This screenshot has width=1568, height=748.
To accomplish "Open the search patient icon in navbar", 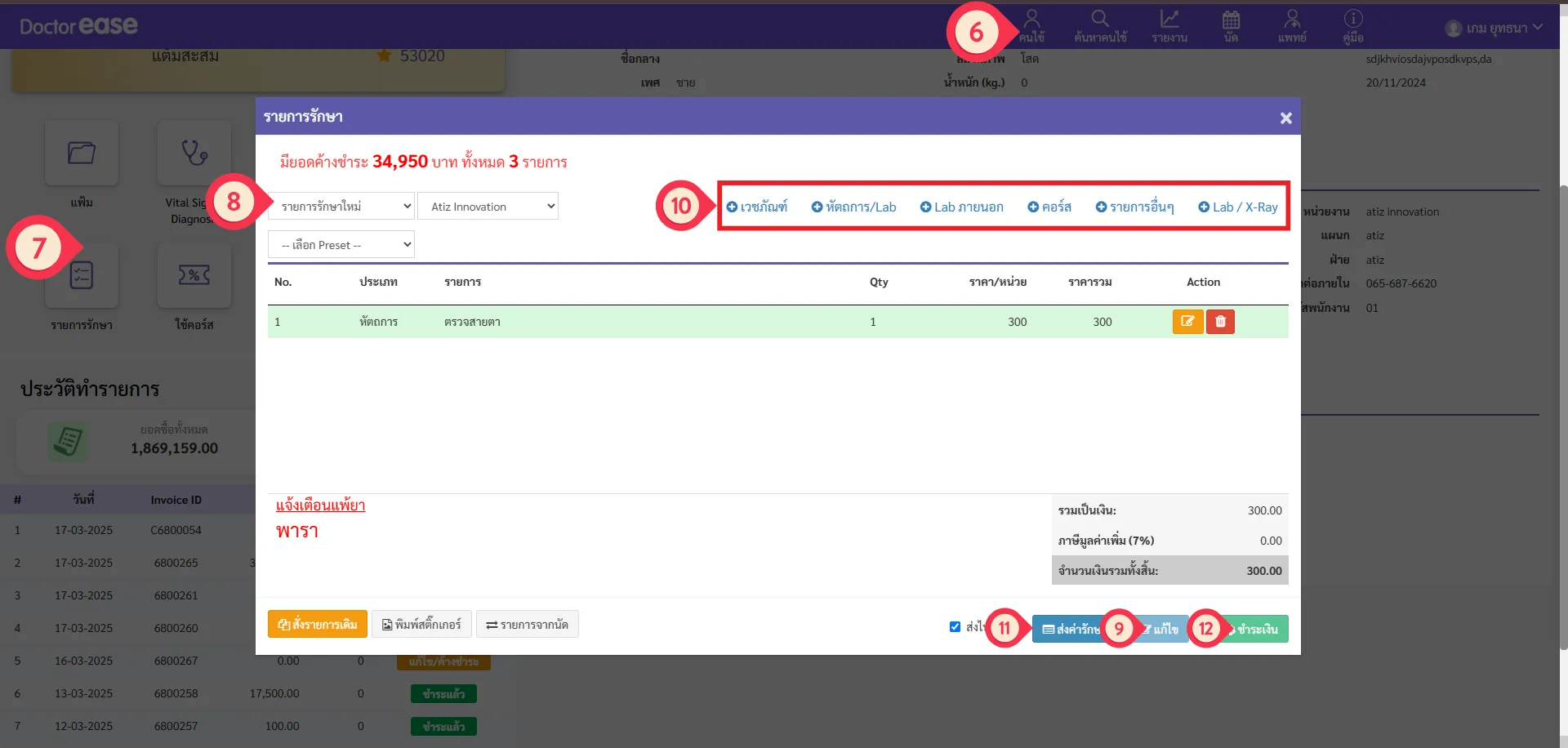I will point(1100,26).
